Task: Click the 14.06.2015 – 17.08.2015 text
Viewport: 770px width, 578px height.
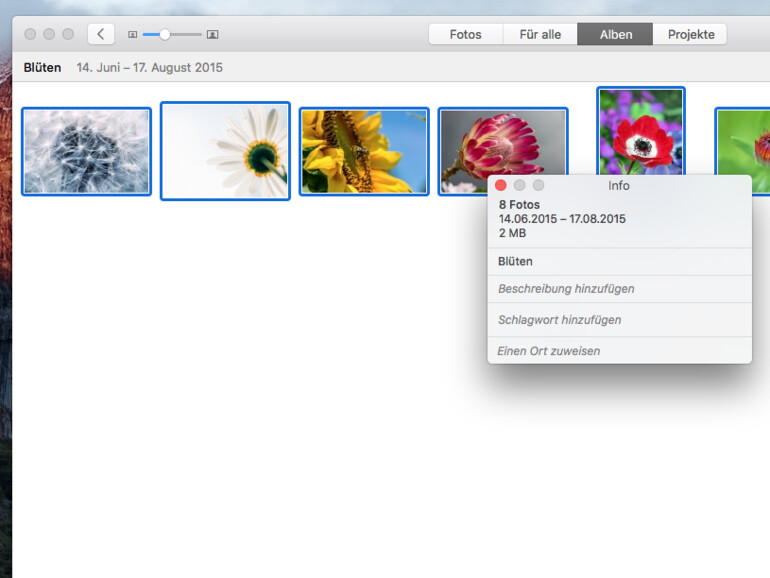Action: (562, 219)
